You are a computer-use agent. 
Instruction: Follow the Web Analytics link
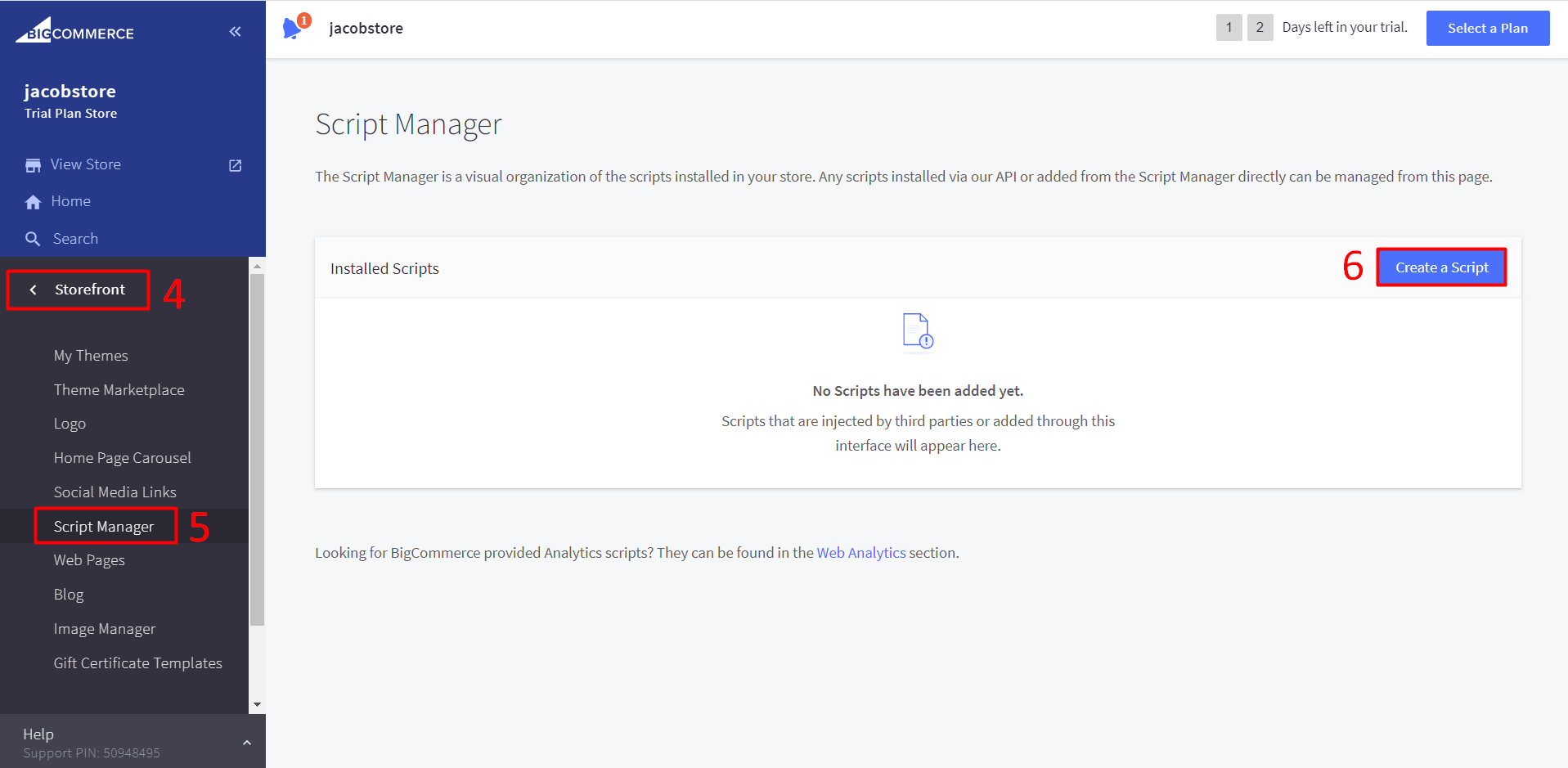point(860,553)
